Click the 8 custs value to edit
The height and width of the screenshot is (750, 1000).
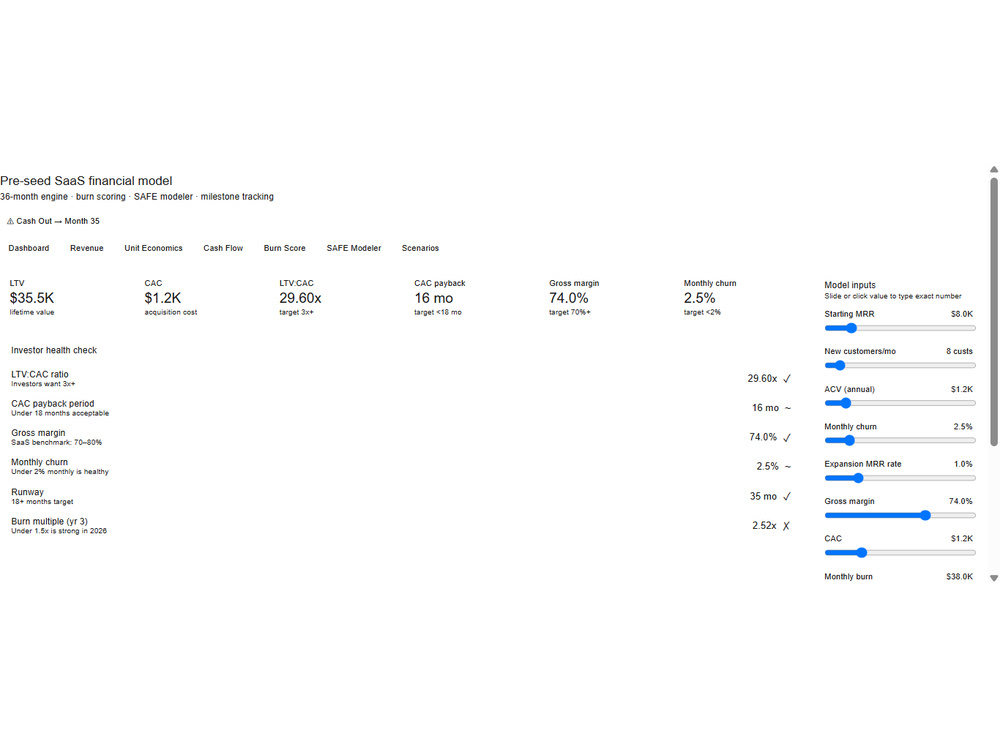[x=959, y=351]
